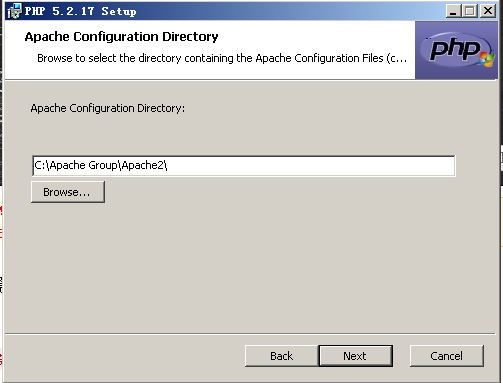The image size is (503, 383).
Task: Click the PHP logo in the banner
Action: click(456, 50)
